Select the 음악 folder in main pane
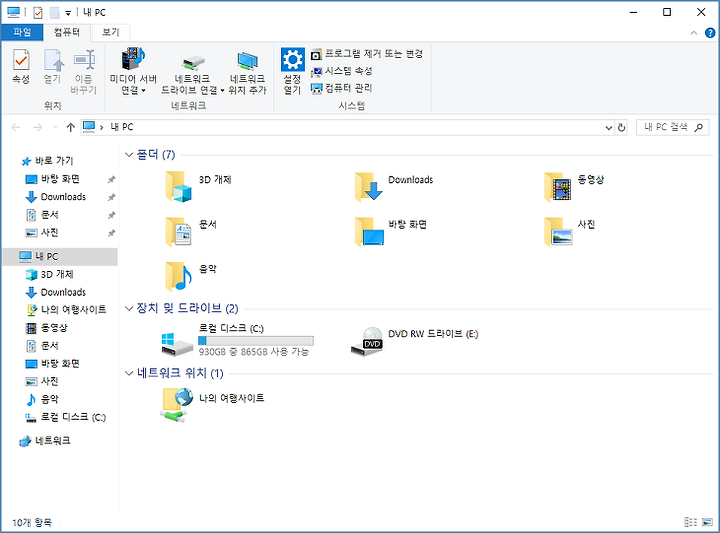The width and height of the screenshot is (720, 533). 191,276
